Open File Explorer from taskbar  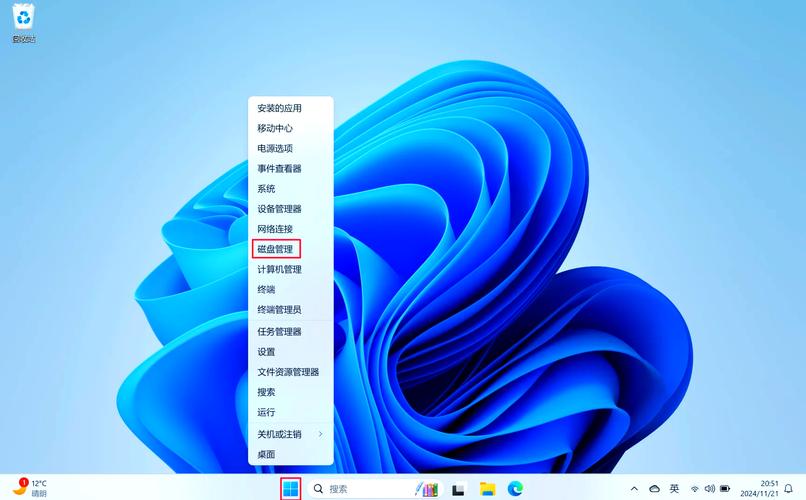[x=487, y=488]
